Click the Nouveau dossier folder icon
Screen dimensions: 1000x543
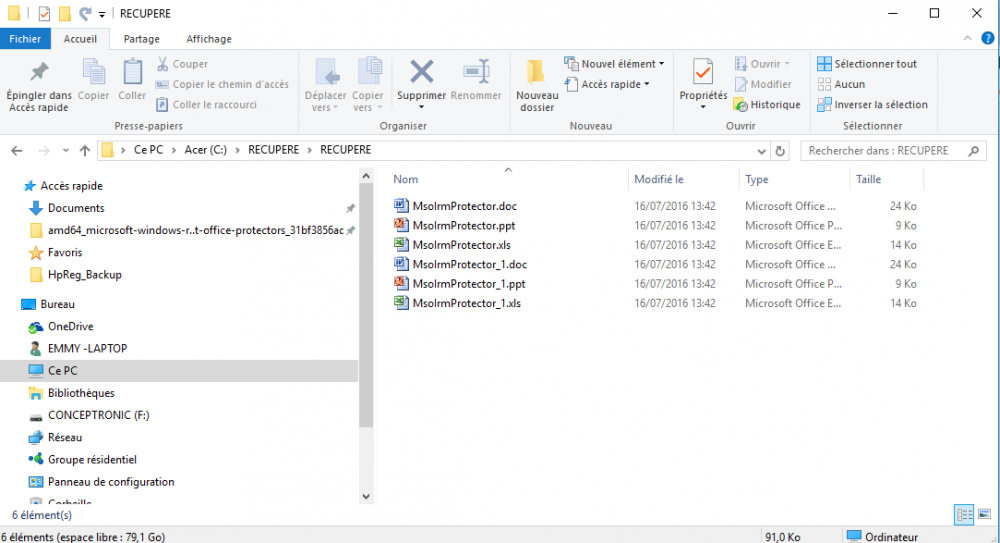click(x=536, y=73)
